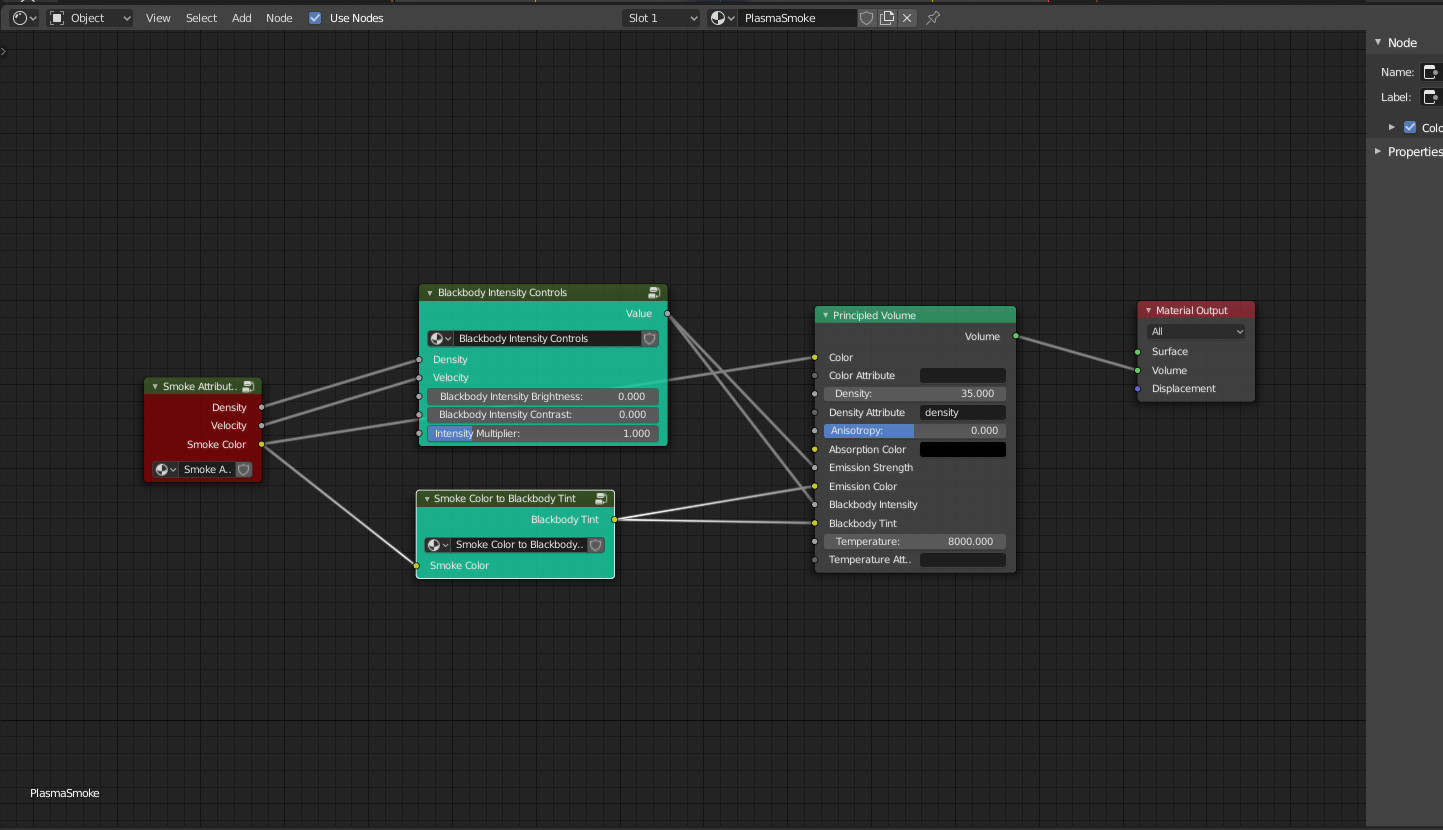
Task: Click the Name datablock icon in the sidebar
Action: click(x=1431, y=71)
